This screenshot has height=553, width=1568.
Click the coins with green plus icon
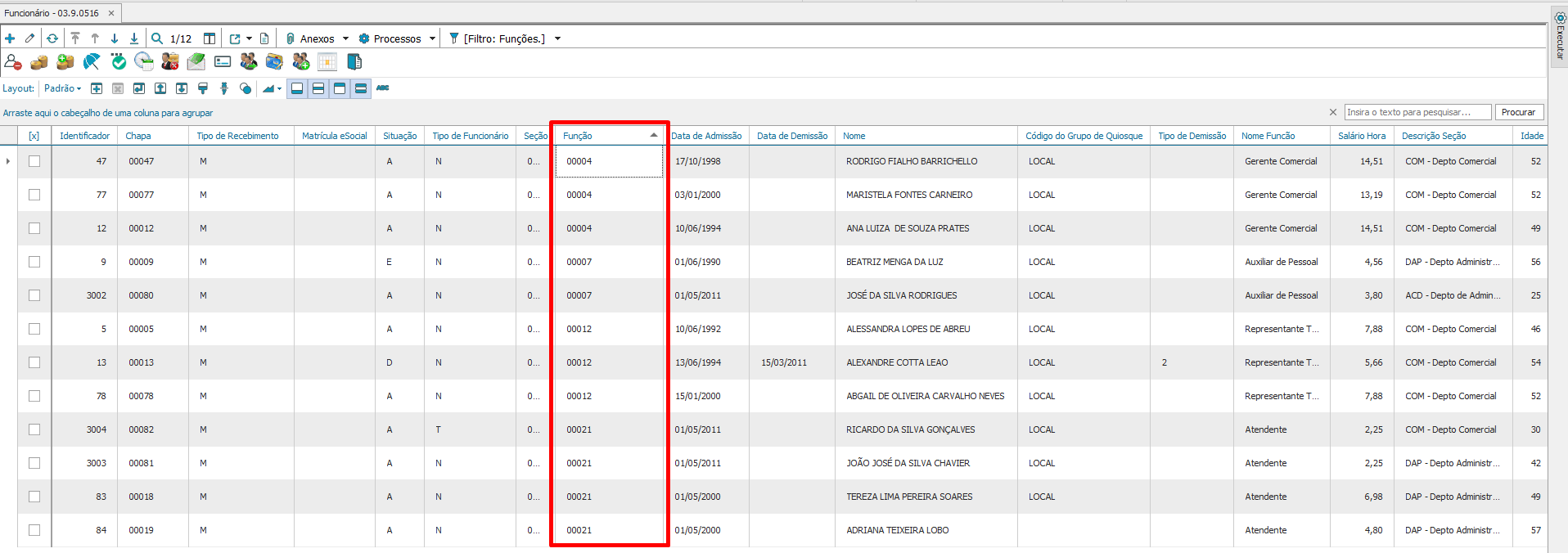pyautogui.click(x=65, y=61)
